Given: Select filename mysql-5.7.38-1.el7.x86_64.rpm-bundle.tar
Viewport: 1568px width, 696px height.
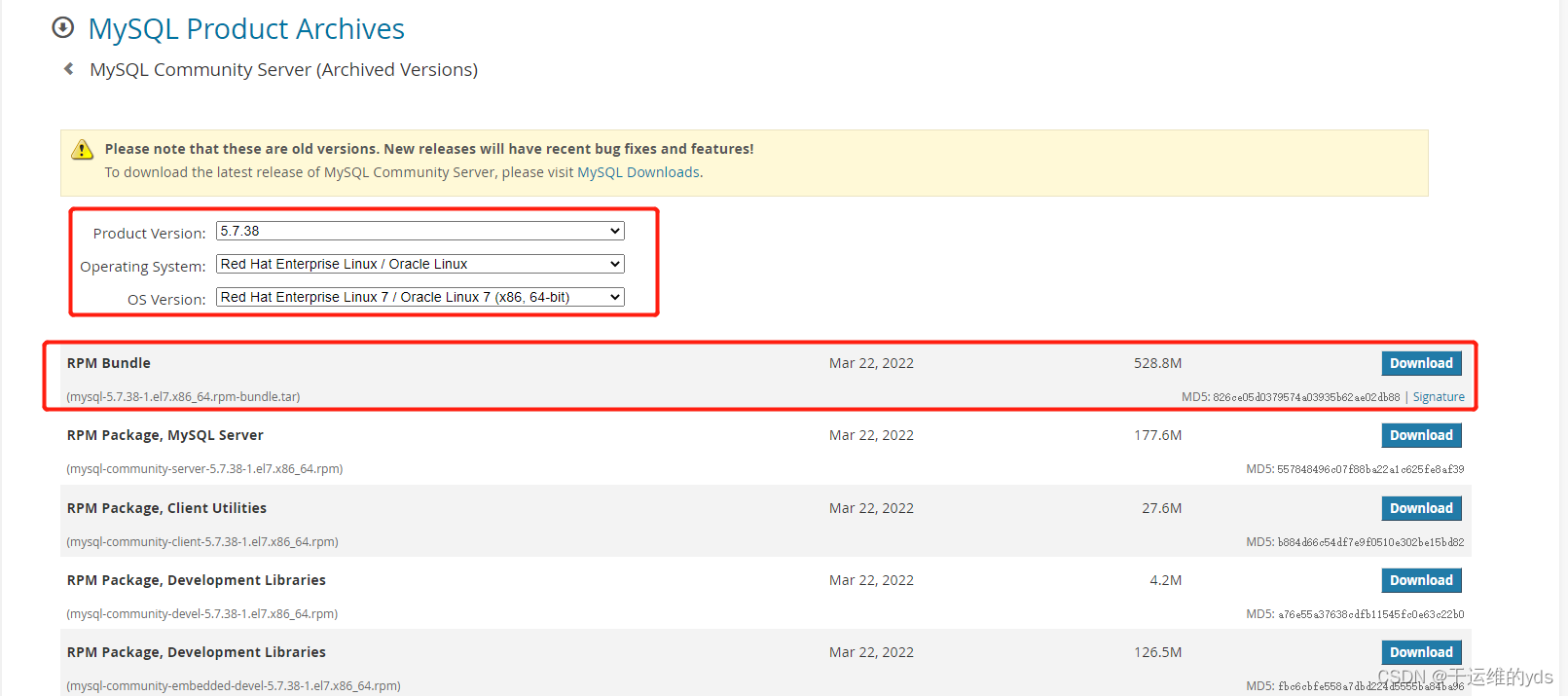Looking at the screenshot, I should coord(183,397).
